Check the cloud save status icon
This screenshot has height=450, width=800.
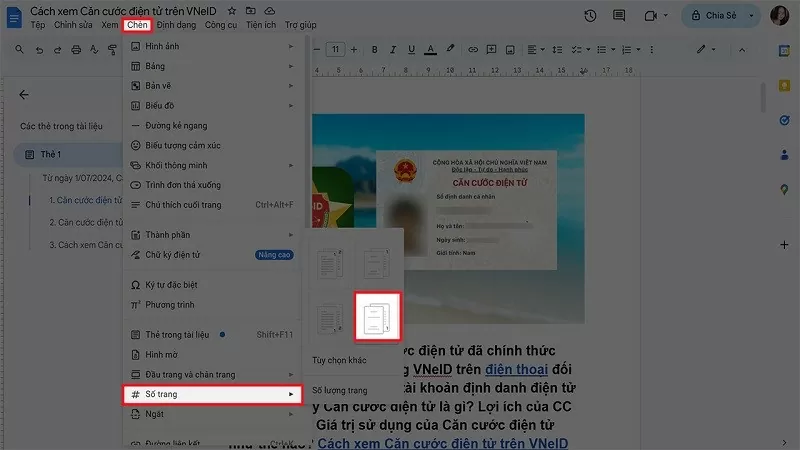(x=269, y=11)
